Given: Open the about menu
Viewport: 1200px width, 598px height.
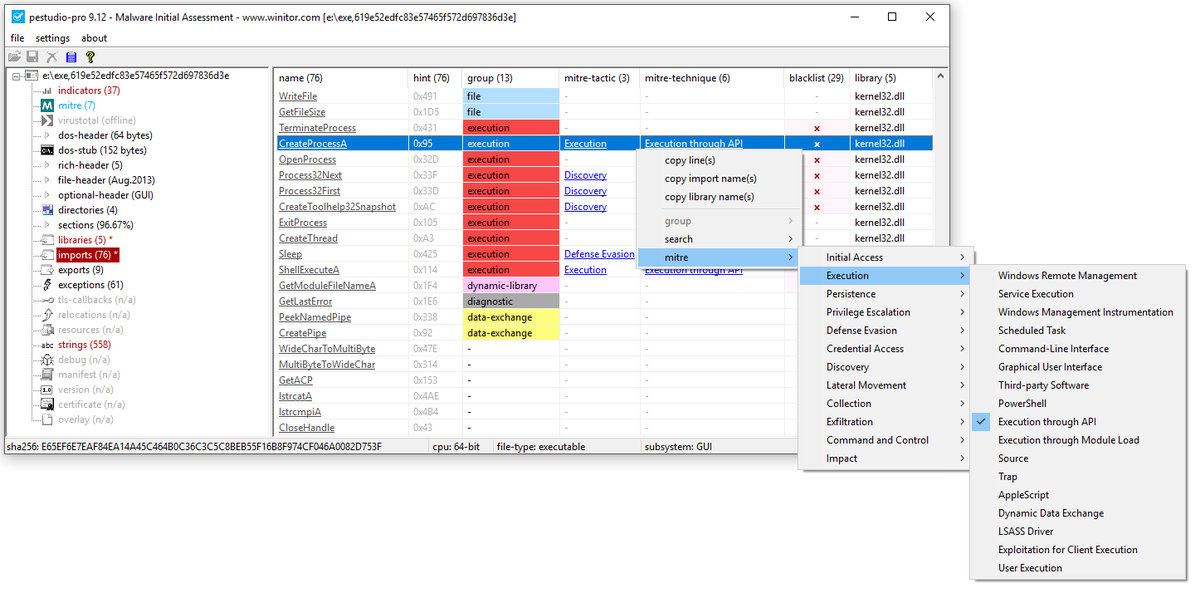Looking at the screenshot, I should tap(94, 38).
